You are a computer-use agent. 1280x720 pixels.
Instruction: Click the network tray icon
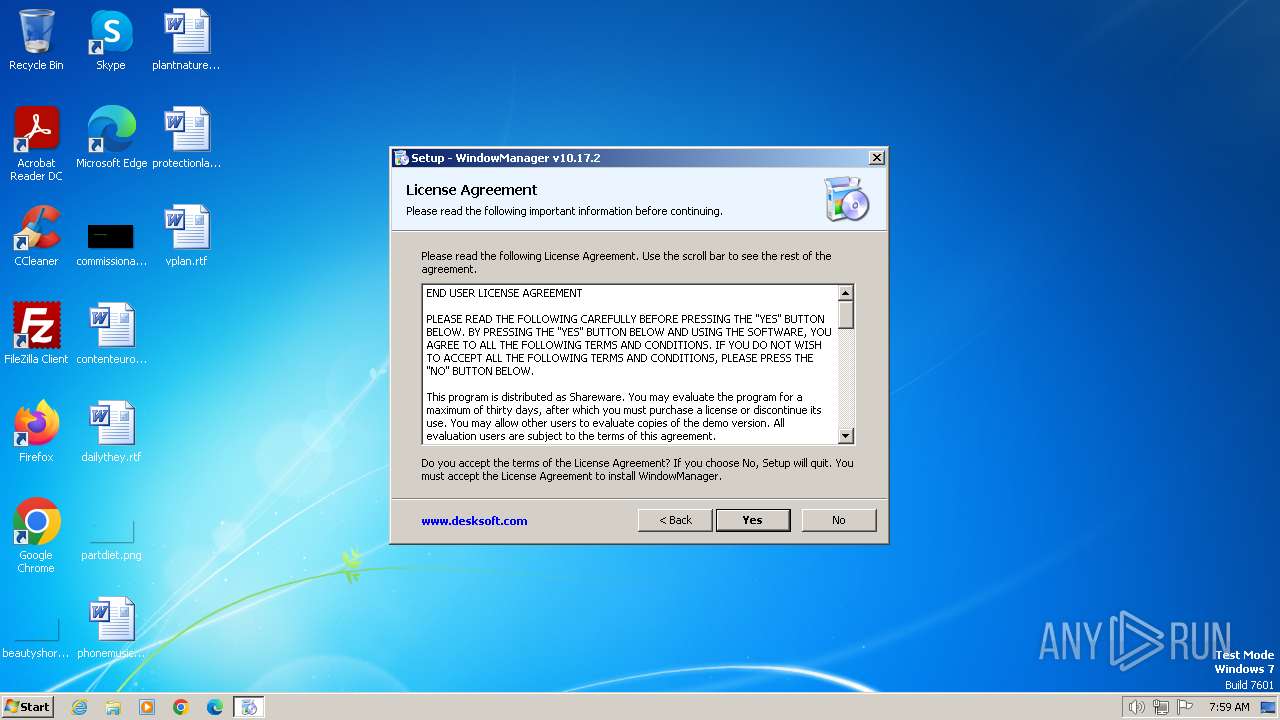pos(1161,707)
